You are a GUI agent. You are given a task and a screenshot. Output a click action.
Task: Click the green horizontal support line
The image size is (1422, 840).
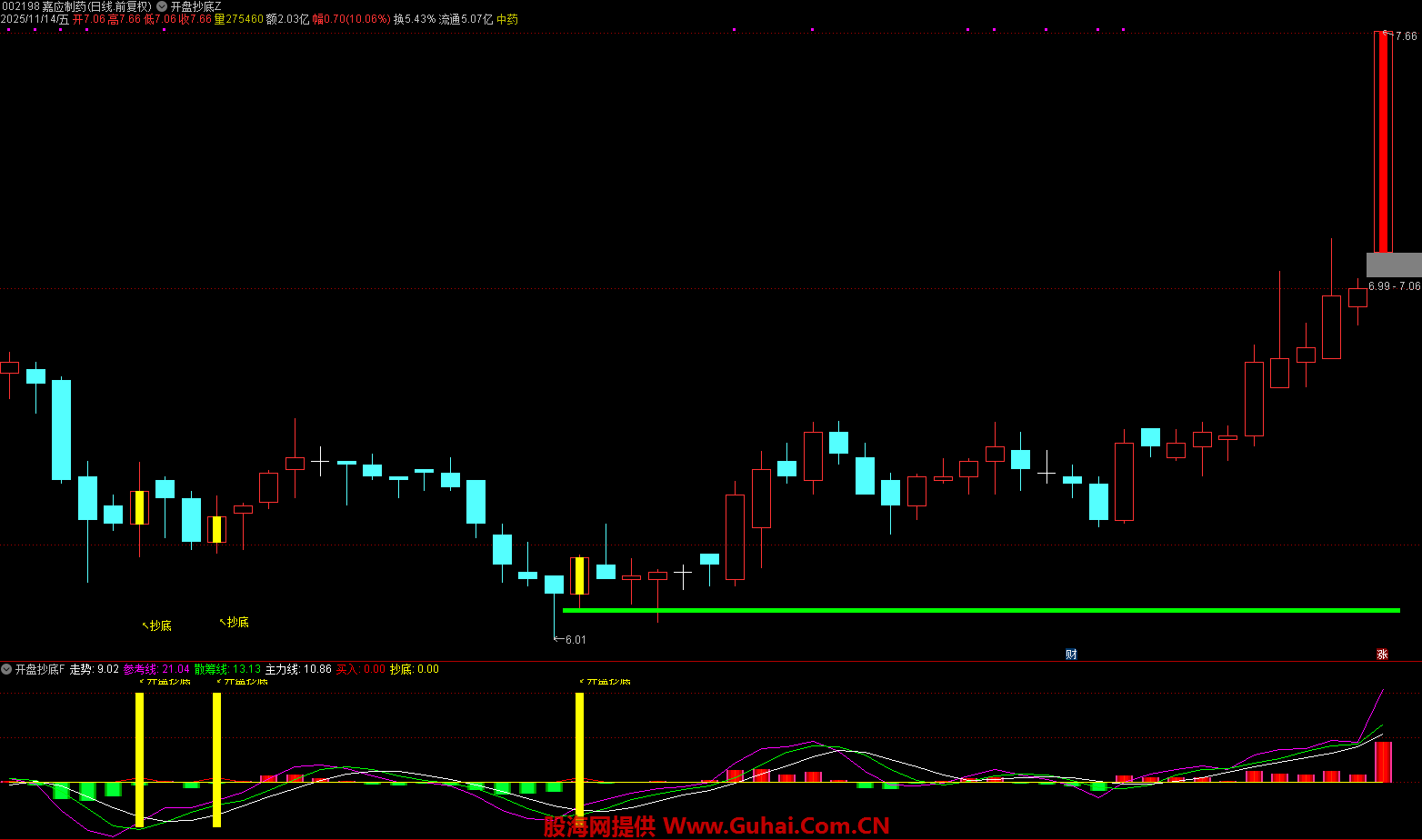pos(982,610)
